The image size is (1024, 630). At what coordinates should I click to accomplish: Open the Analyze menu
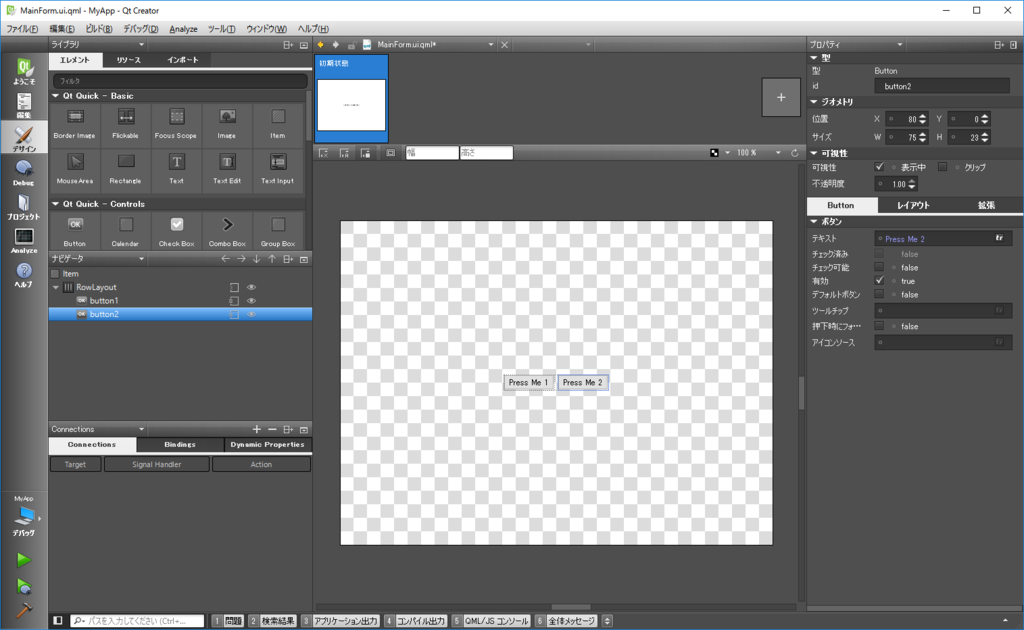pos(184,29)
